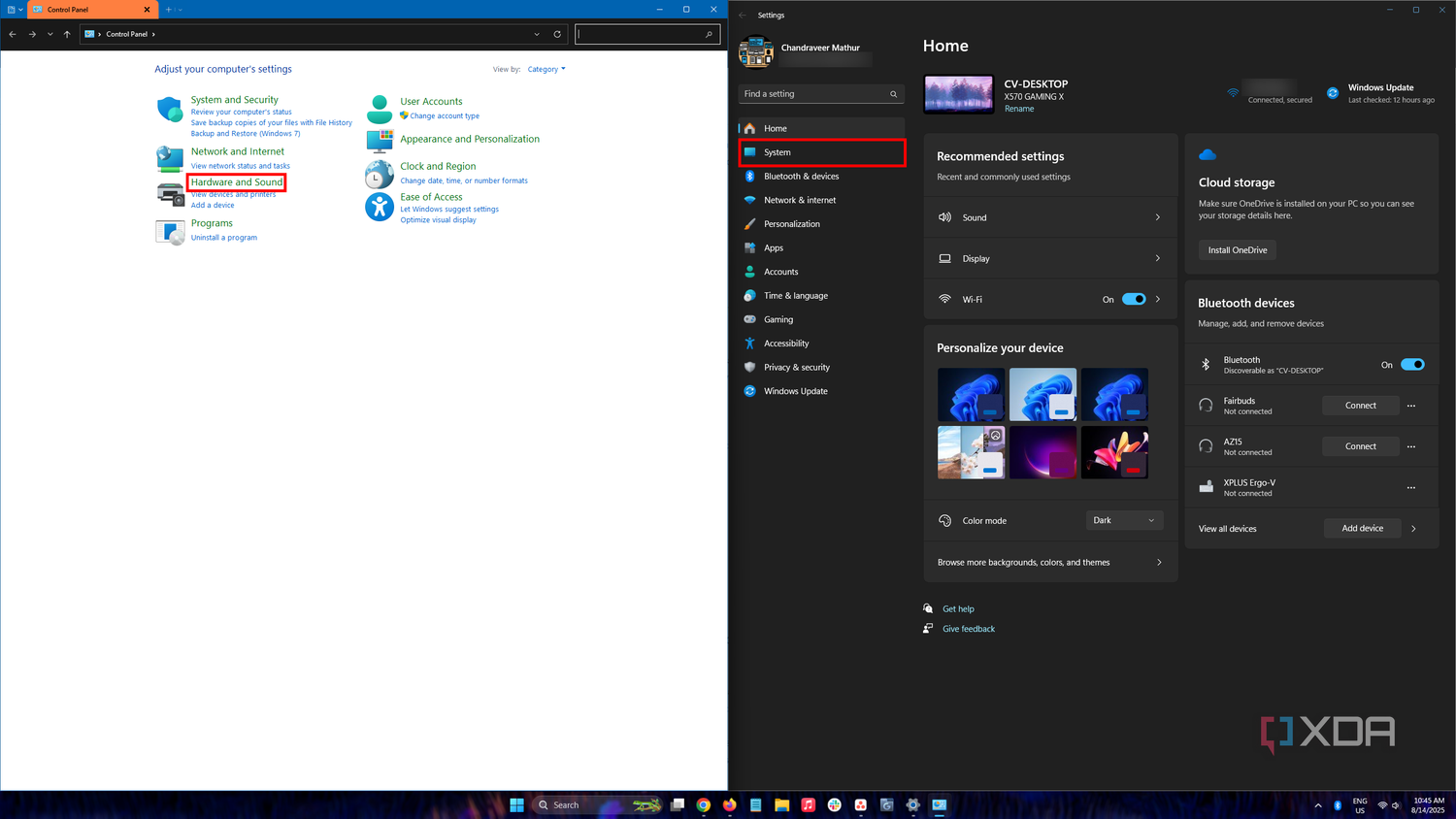Click the Rename link under CV-DESKTOP
1456x819 pixels.
(x=1019, y=109)
